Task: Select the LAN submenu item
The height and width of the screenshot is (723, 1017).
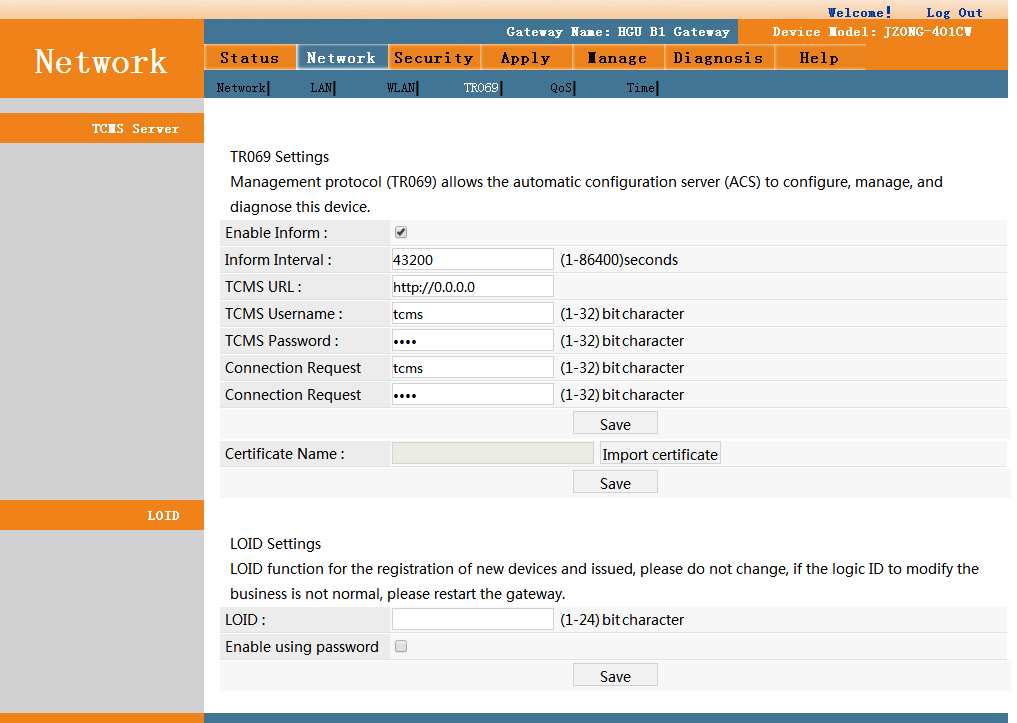Action: pyautogui.click(x=321, y=88)
